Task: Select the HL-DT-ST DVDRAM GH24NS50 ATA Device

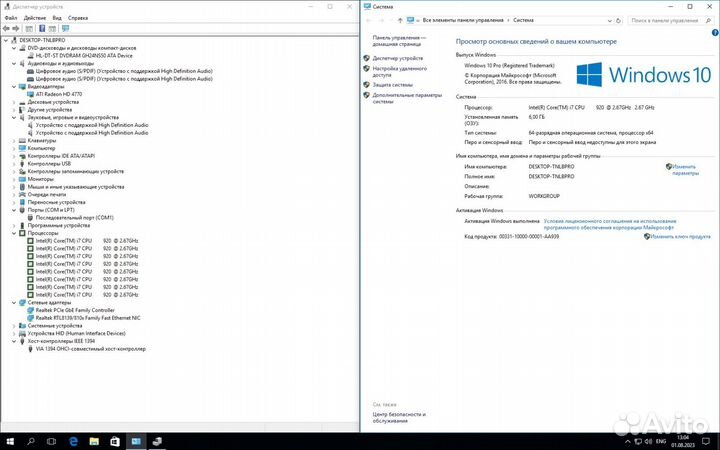Action: (x=84, y=56)
